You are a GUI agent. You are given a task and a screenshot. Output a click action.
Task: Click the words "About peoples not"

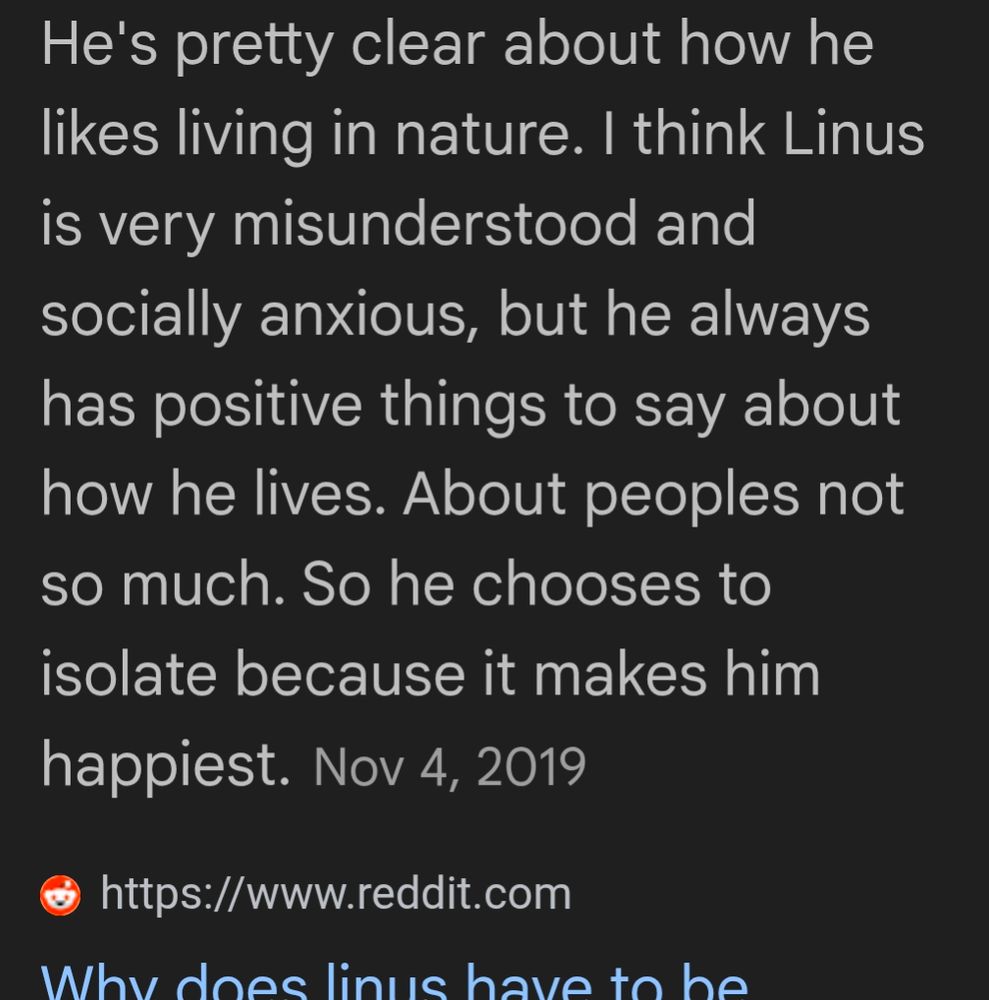[x=654, y=496]
